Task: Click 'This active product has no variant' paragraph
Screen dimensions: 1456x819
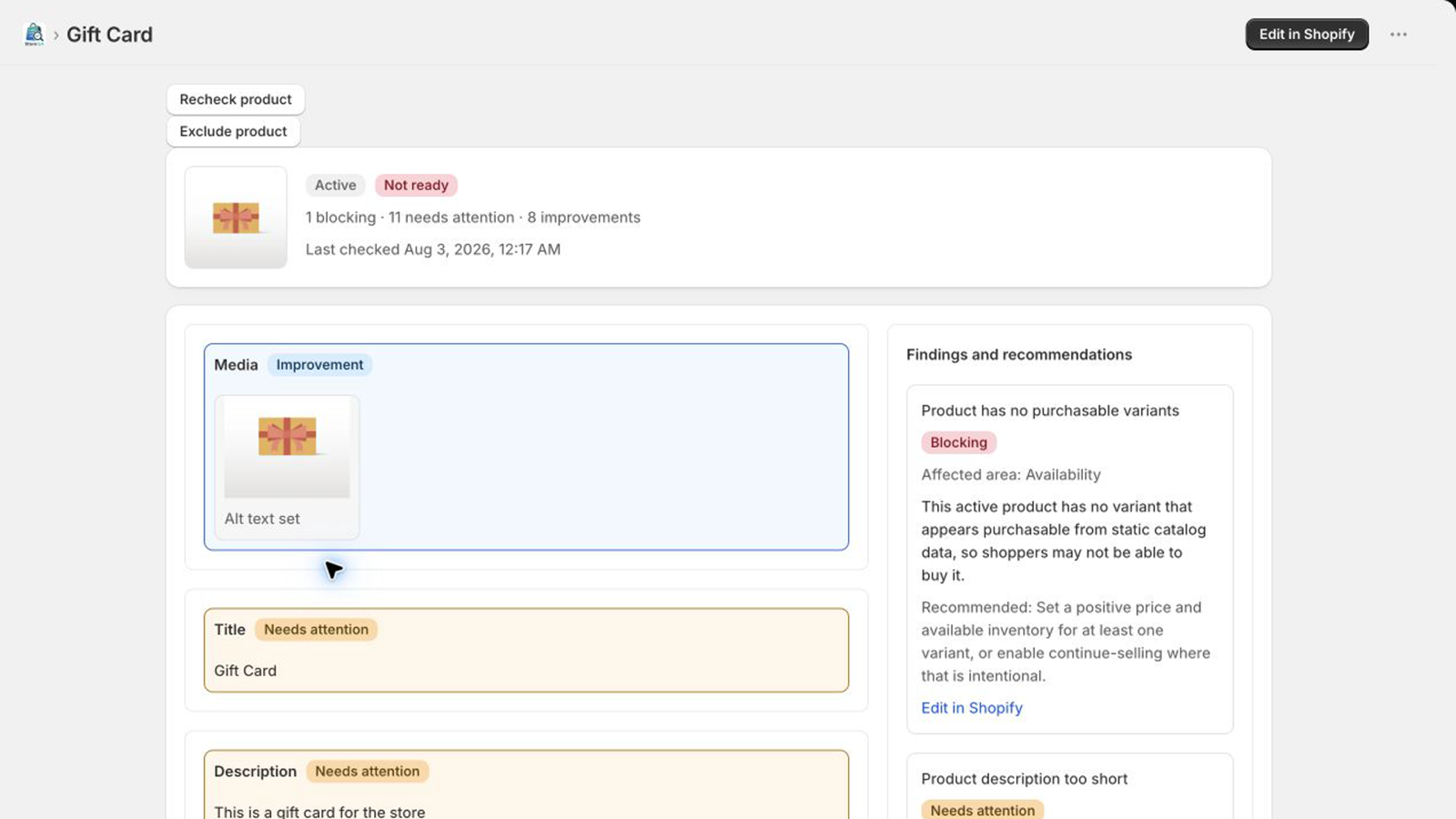Action: (1064, 541)
